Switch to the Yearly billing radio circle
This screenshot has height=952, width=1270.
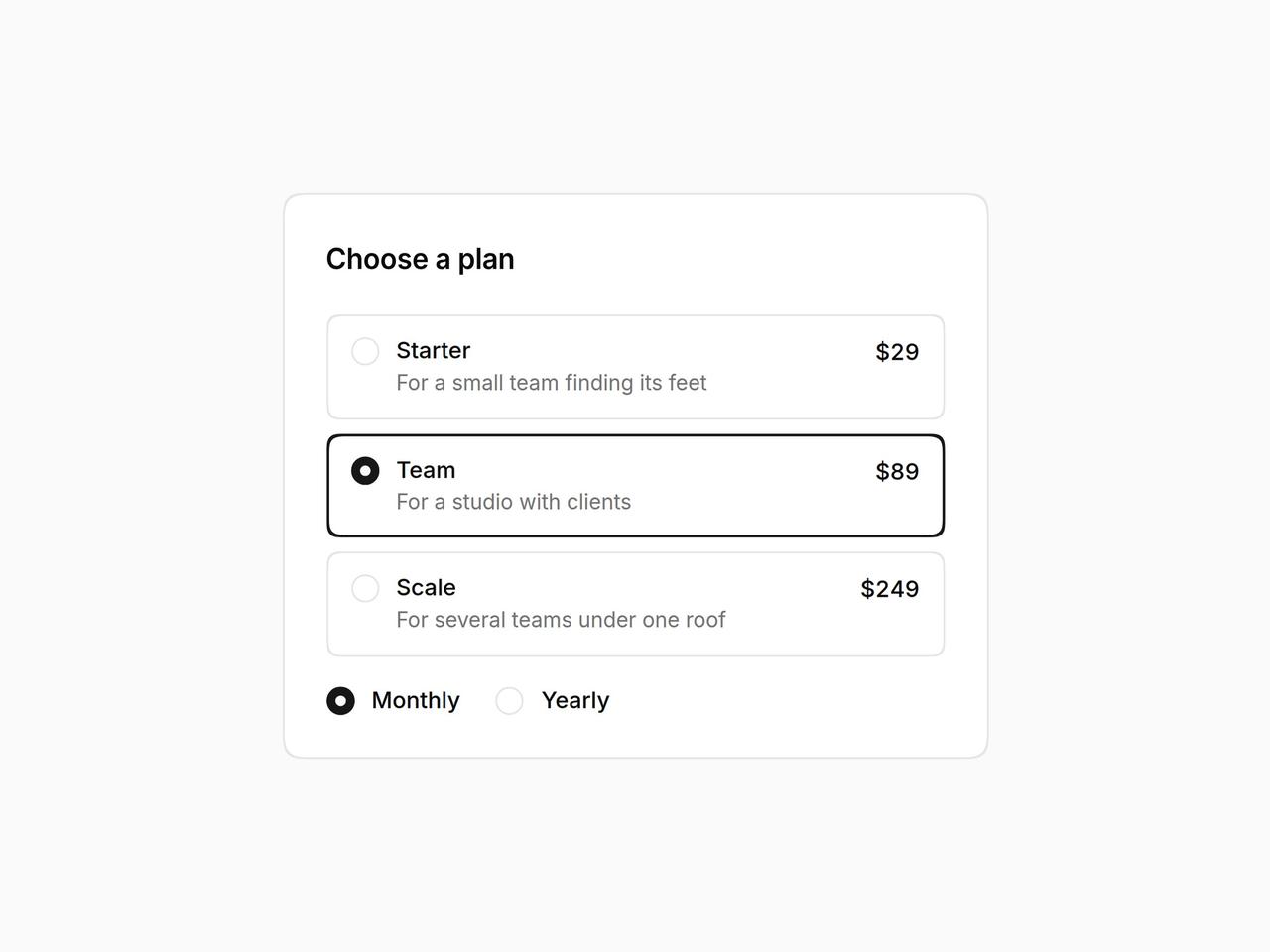[x=509, y=701]
